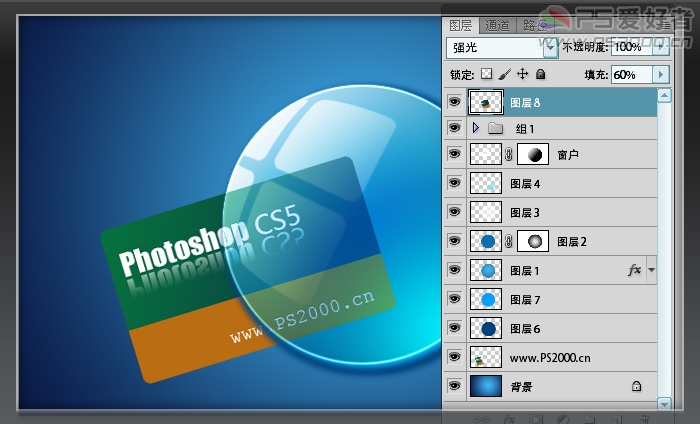This screenshot has width=700, height=424.
Task: Open the 不透明度 slider arrow
Action: pyautogui.click(x=661, y=47)
